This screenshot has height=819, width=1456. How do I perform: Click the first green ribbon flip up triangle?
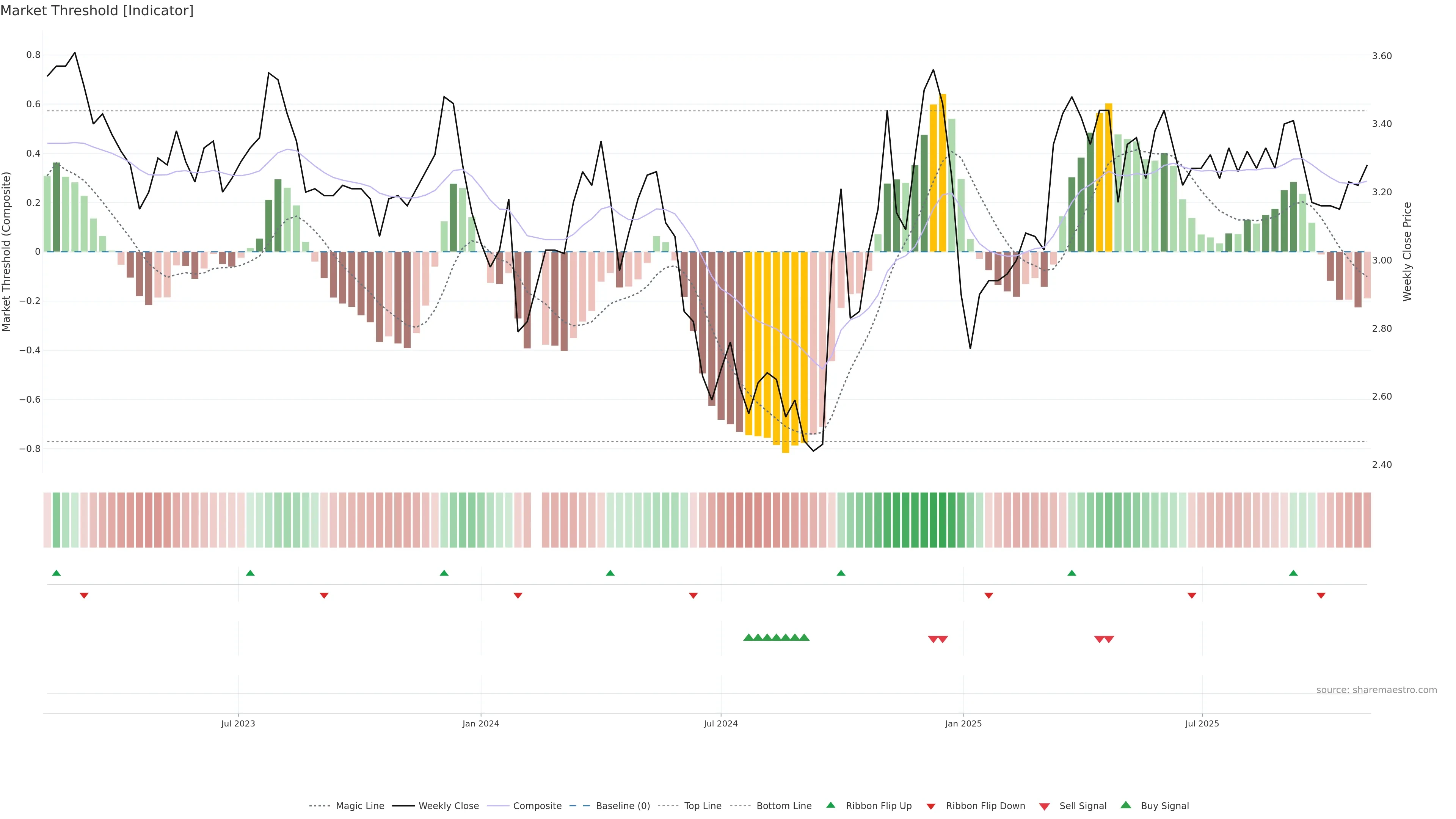[x=56, y=573]
